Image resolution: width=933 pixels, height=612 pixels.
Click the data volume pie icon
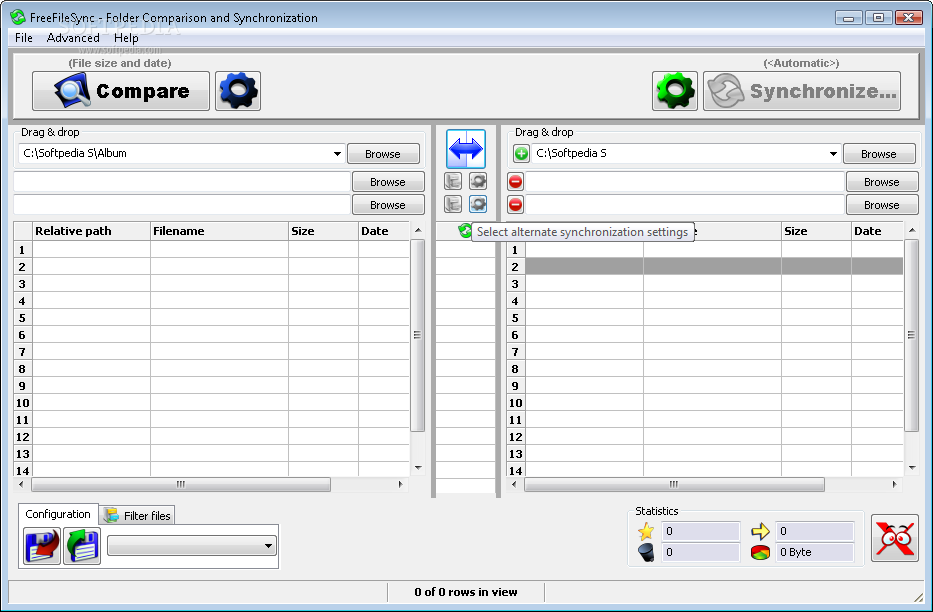point(760,553)
